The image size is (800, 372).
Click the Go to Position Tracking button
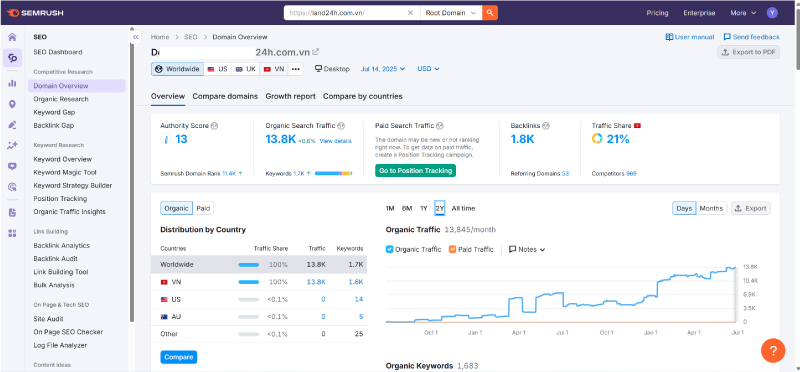coord(415,170)
